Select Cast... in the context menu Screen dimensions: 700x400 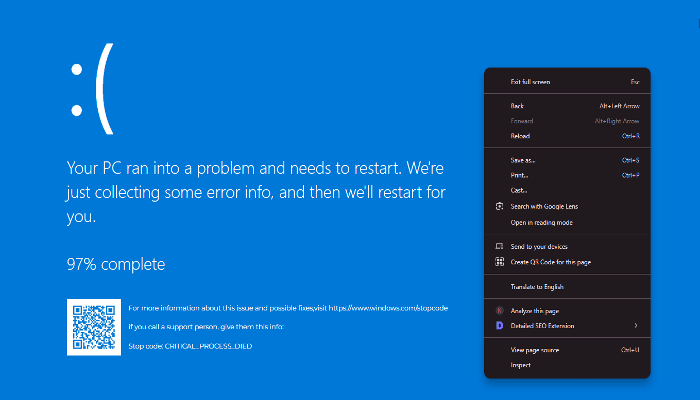click(567, 190)
